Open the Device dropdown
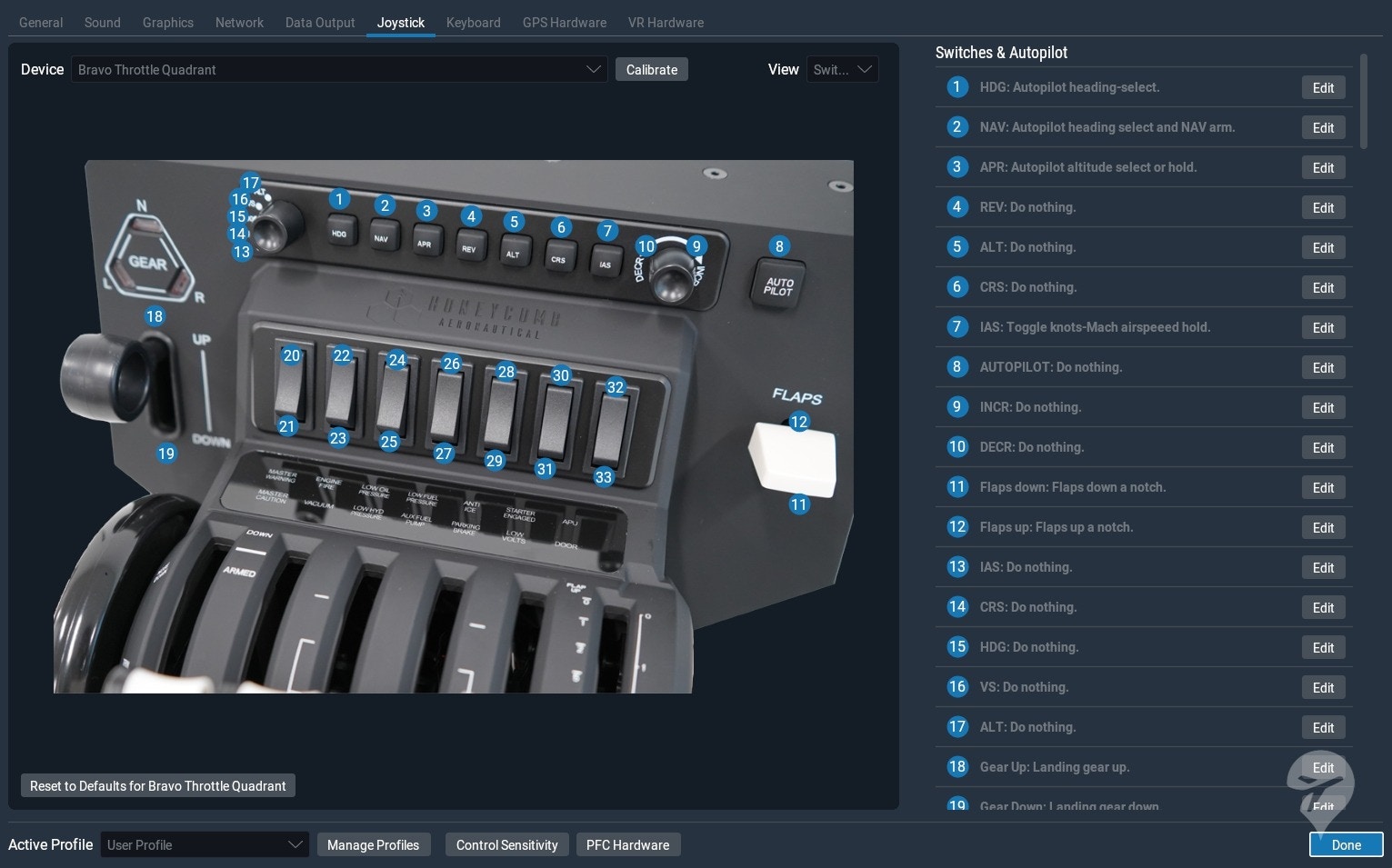Viewport: 1392px width, 868px height. pos(339,70)
